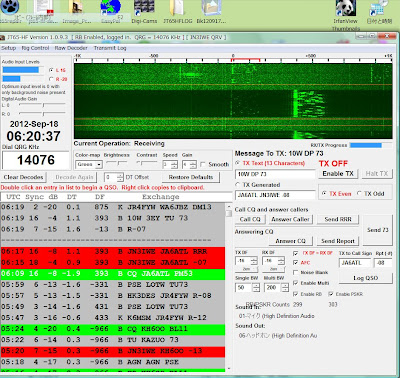This screenshot has width=400, height=378.
Task: Click the RX DF spinner field
Action: pyautogui.click(x=274, y=261)
